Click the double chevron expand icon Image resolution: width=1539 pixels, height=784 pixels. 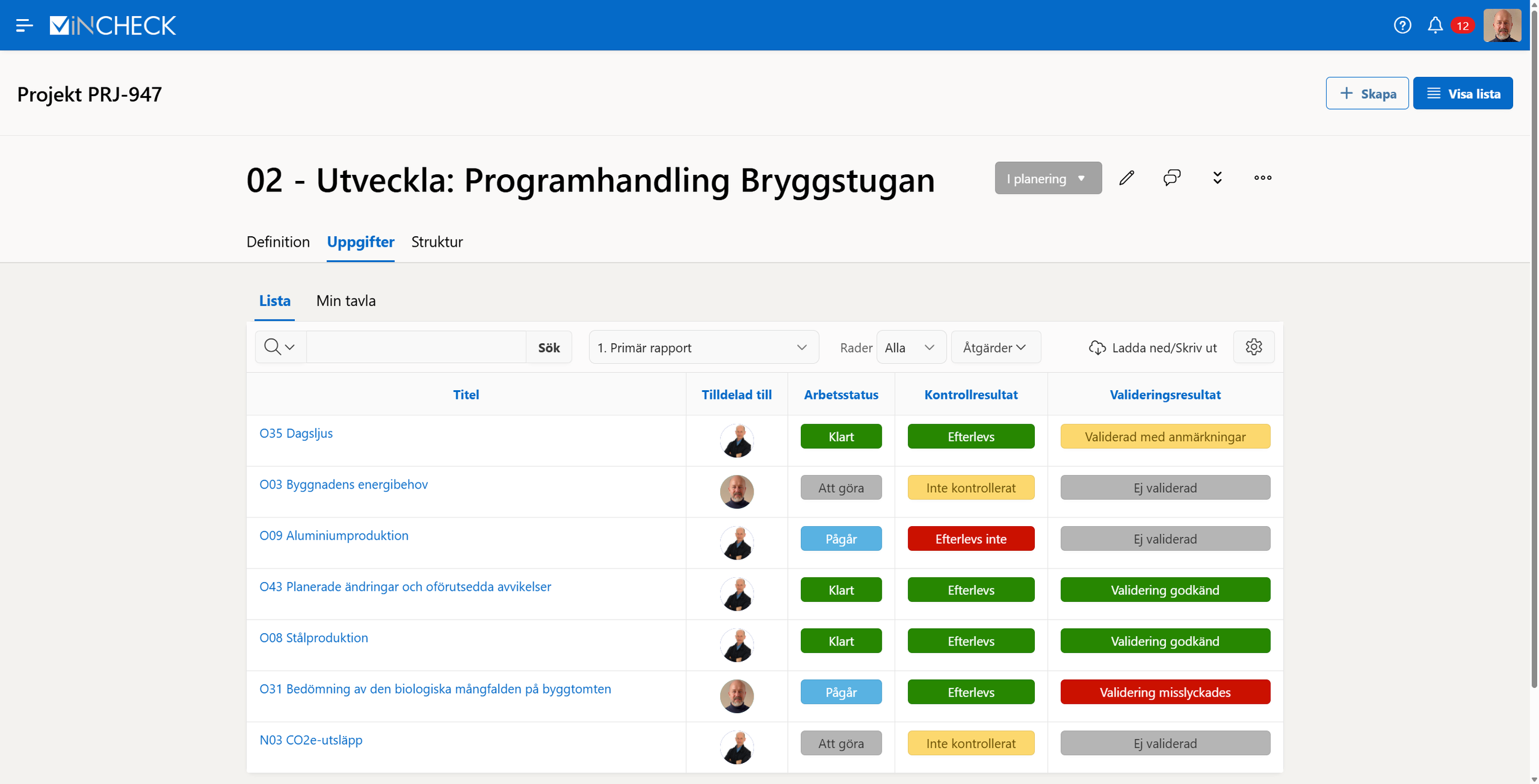(1217, 178)
